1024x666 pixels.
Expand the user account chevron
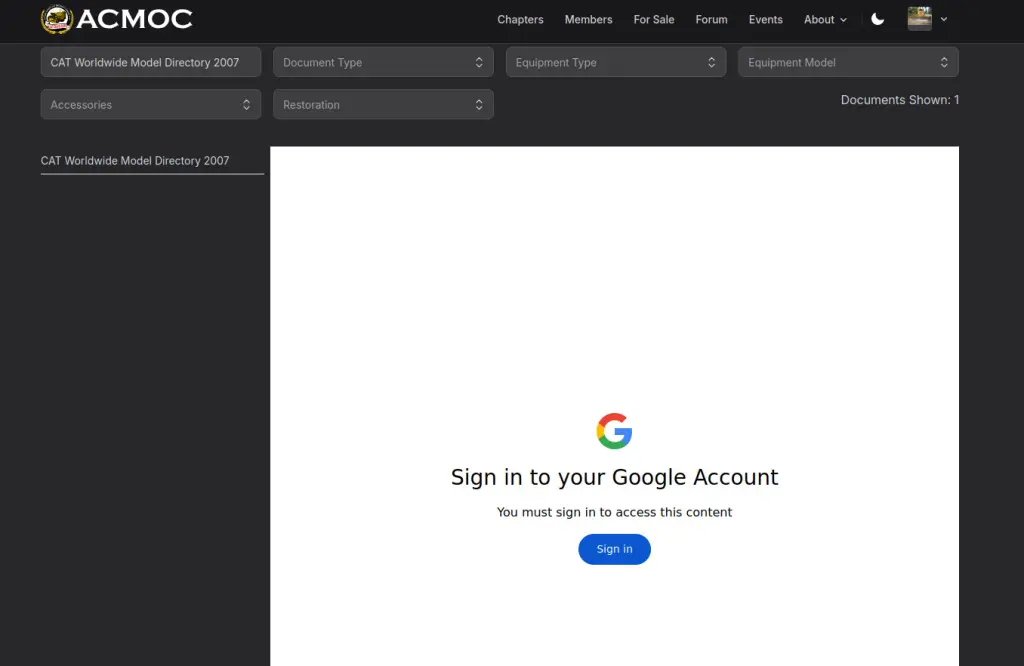[944, 20]
